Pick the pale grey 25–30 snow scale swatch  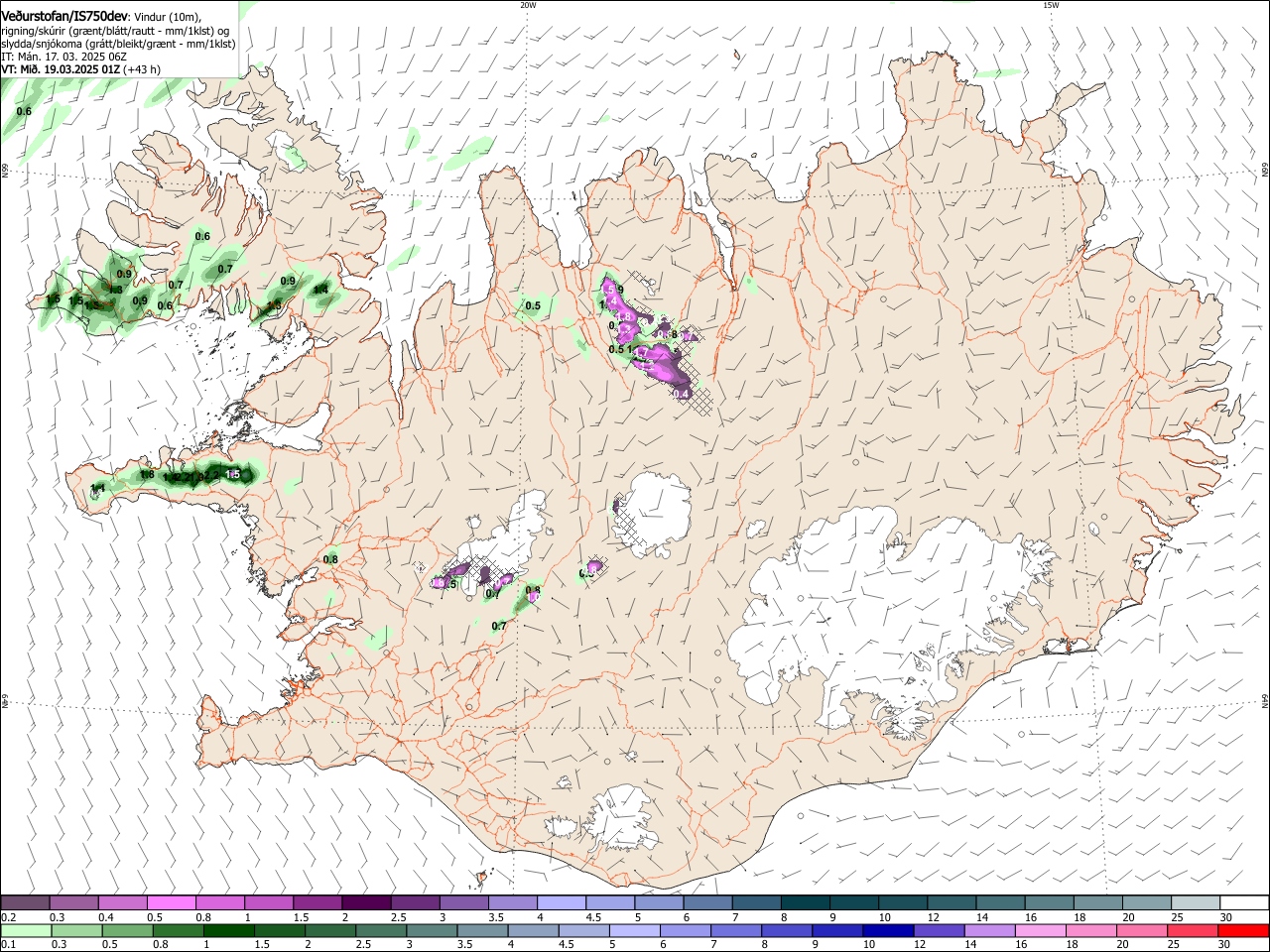(1195, 902)
